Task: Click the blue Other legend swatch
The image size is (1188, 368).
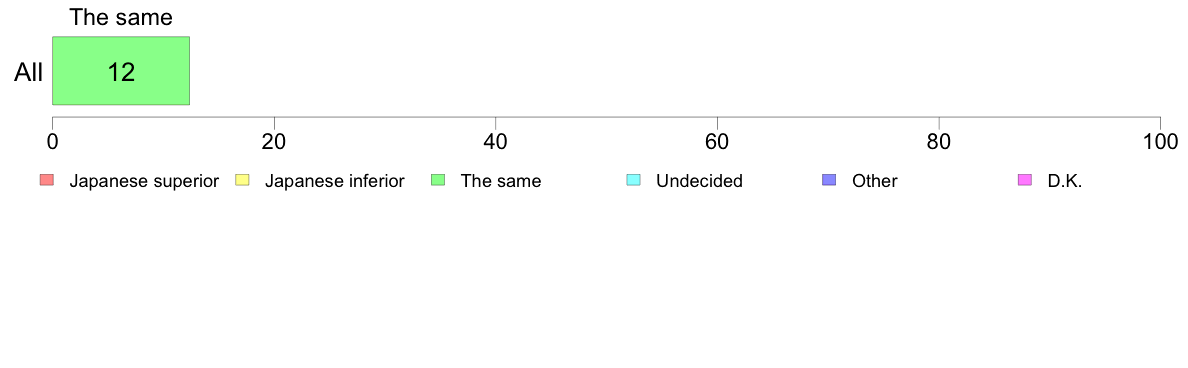Action: (830, 180)
